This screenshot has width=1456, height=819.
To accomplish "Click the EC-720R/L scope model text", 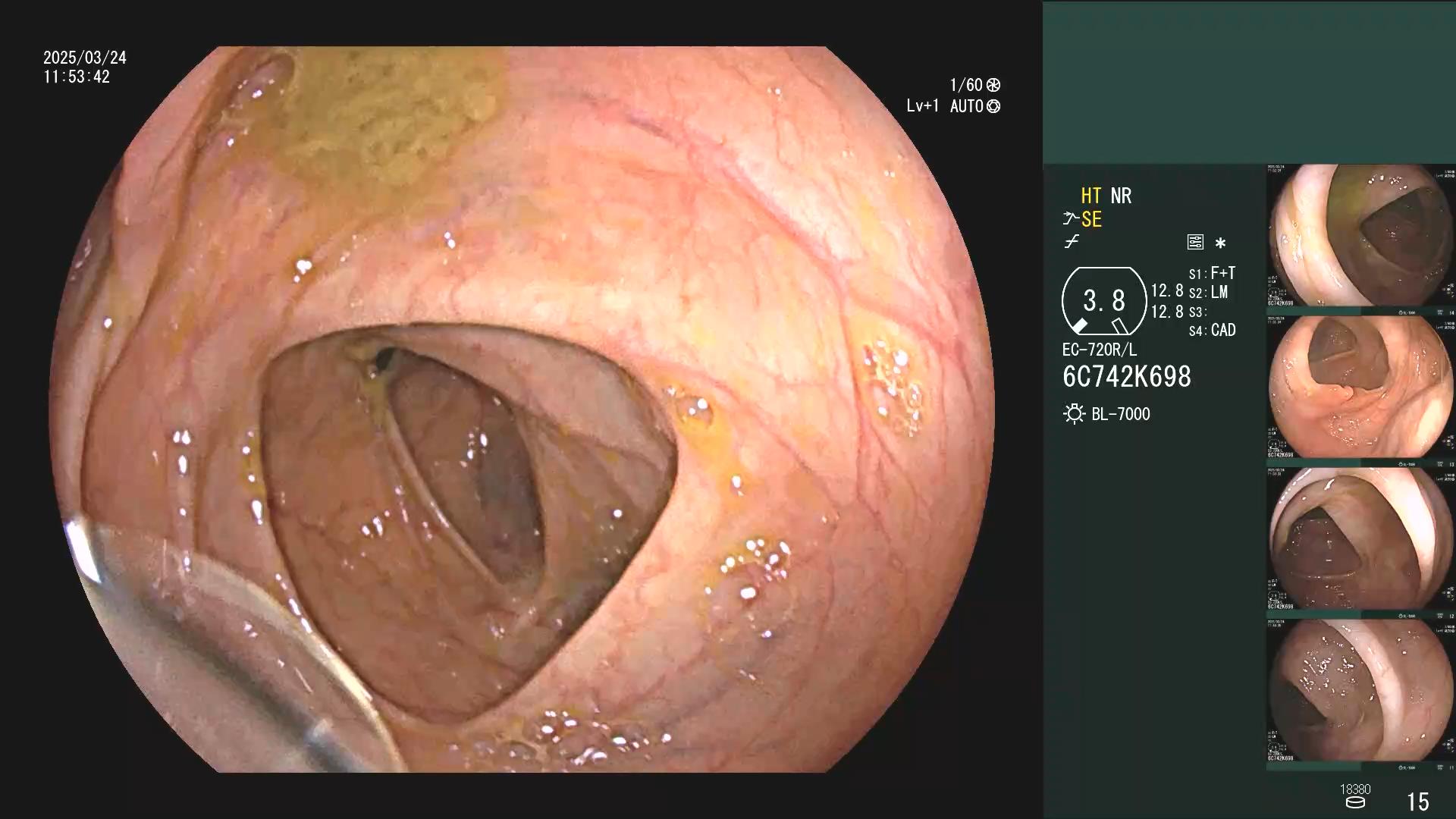I will pos(1100,350).
